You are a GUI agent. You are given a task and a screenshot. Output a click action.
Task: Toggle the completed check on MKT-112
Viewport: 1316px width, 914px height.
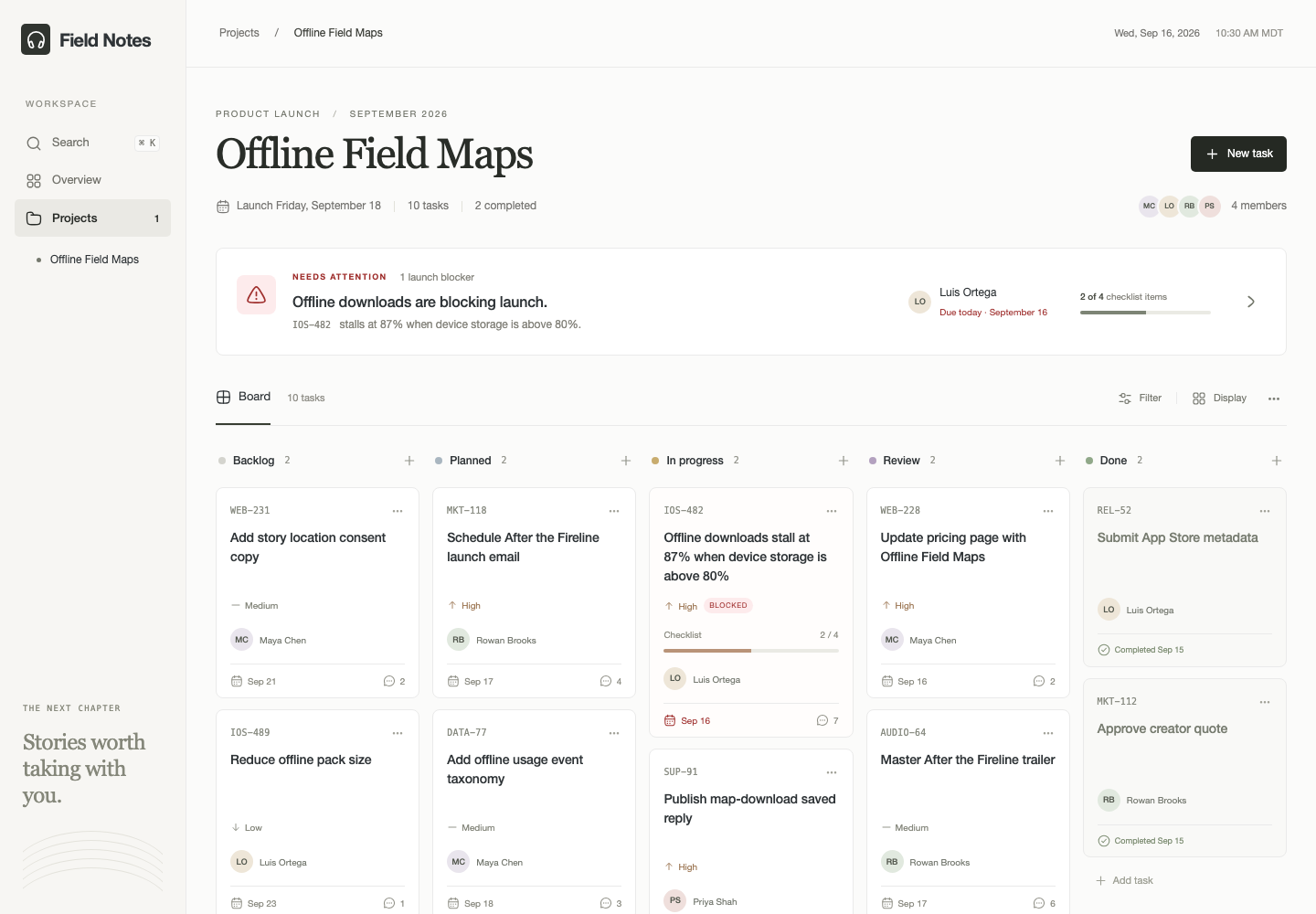[x=1104, y=841]
